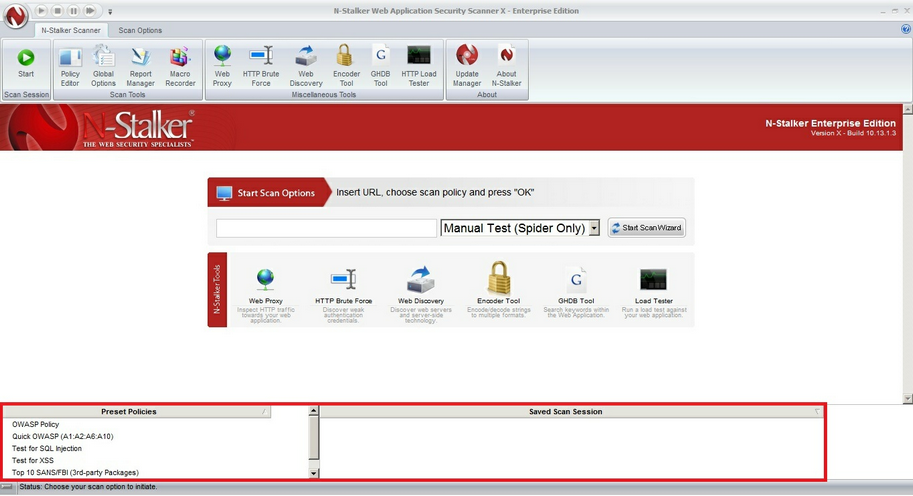Screen dimensions: 913x496
Task: Open Web Proxy from the ribbon
Action: [x=222, y=66]
